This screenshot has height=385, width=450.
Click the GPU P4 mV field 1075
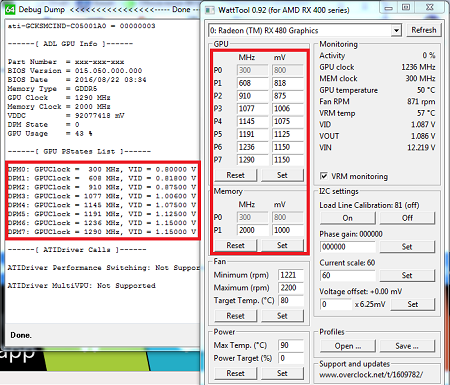[288, 121]
